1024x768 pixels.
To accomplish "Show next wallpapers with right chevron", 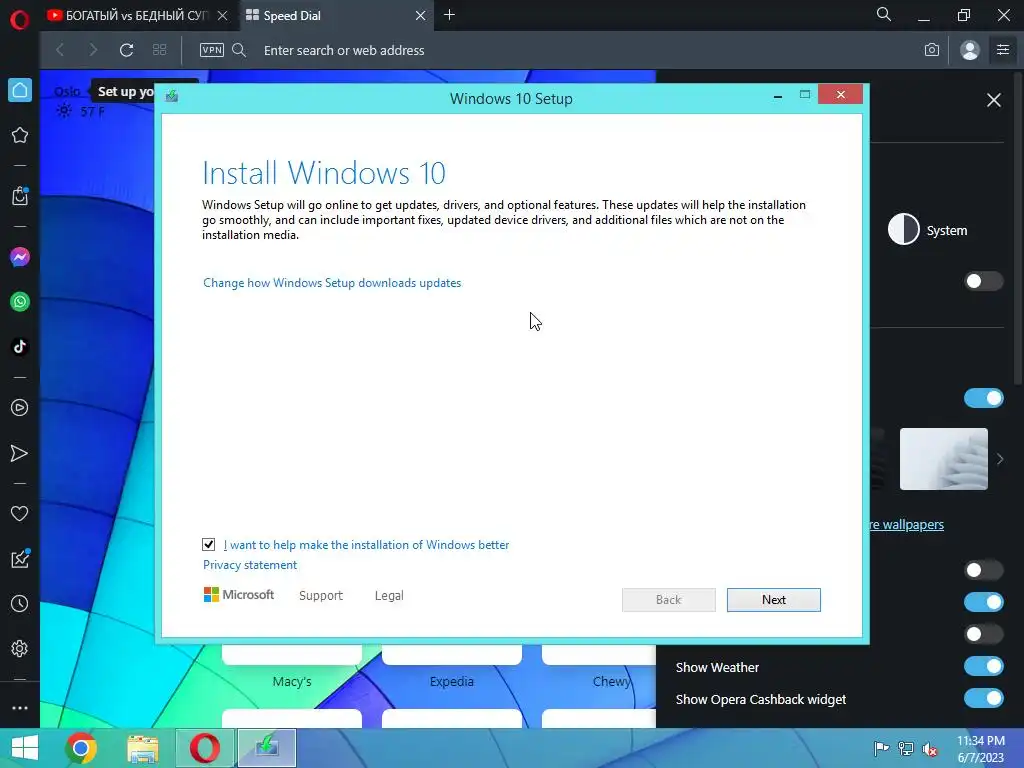I will pyautogui.click(x=1000, y=459).
